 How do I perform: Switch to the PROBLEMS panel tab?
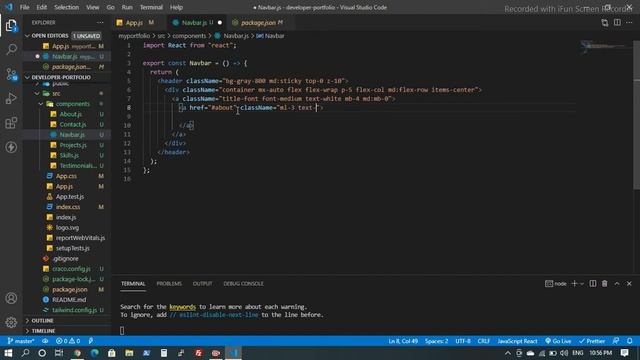169,284
